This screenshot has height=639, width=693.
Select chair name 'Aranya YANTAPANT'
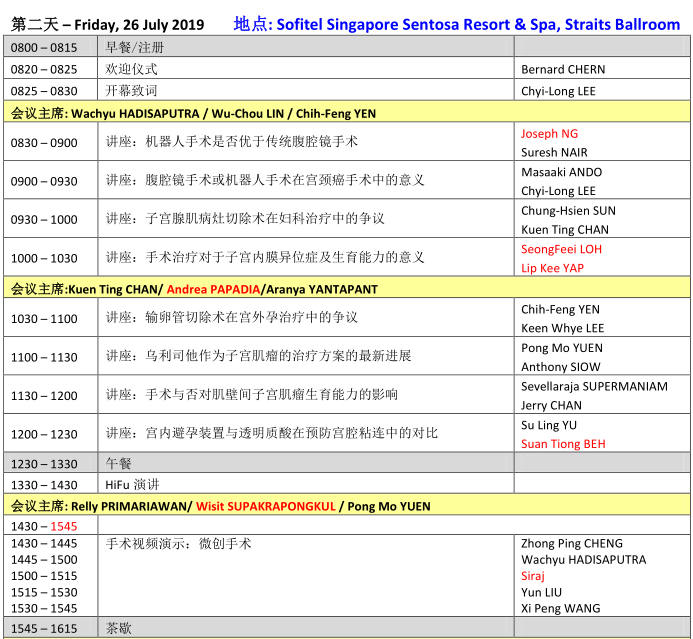coord(322,289)
